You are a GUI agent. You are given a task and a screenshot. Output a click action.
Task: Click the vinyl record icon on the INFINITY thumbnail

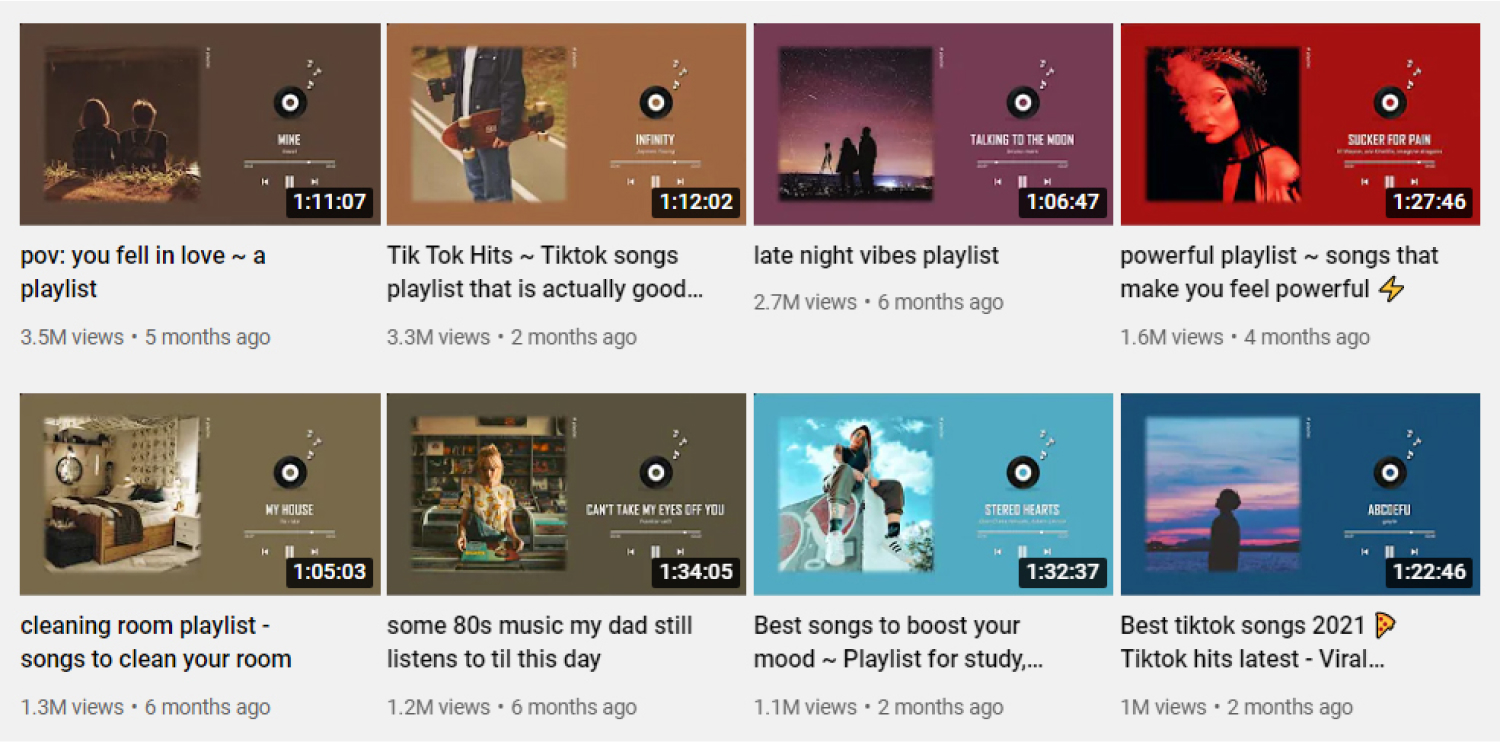(656, 101)
